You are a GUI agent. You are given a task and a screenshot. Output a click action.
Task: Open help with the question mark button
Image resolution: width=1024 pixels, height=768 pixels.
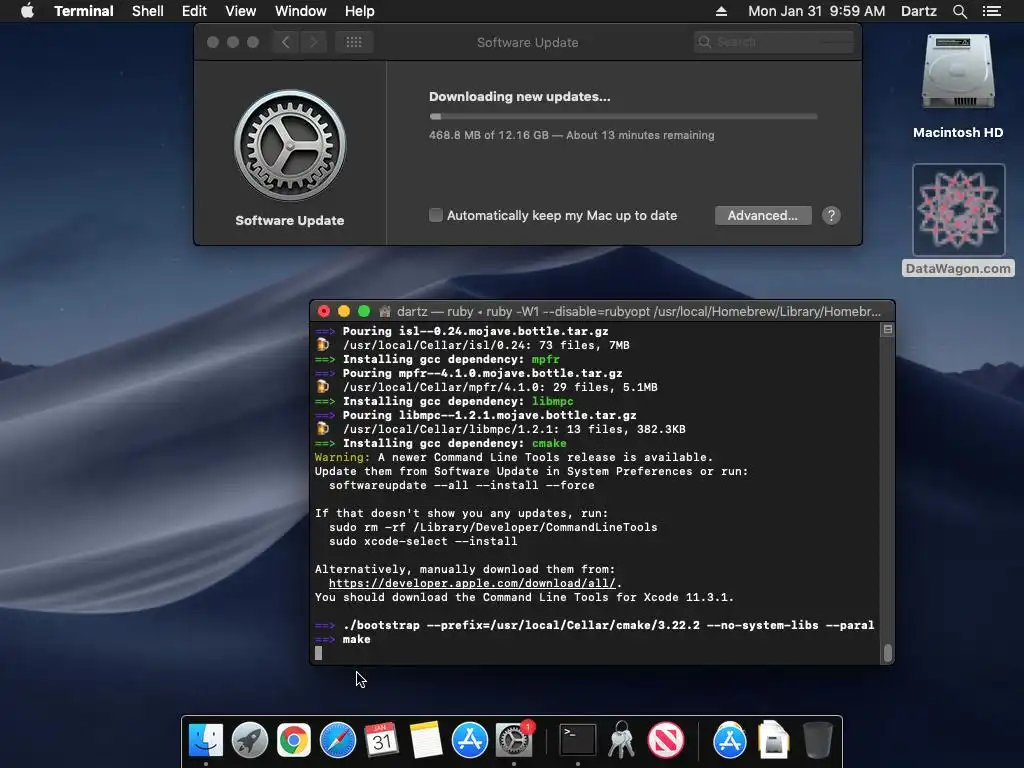[x=831, y=216]
